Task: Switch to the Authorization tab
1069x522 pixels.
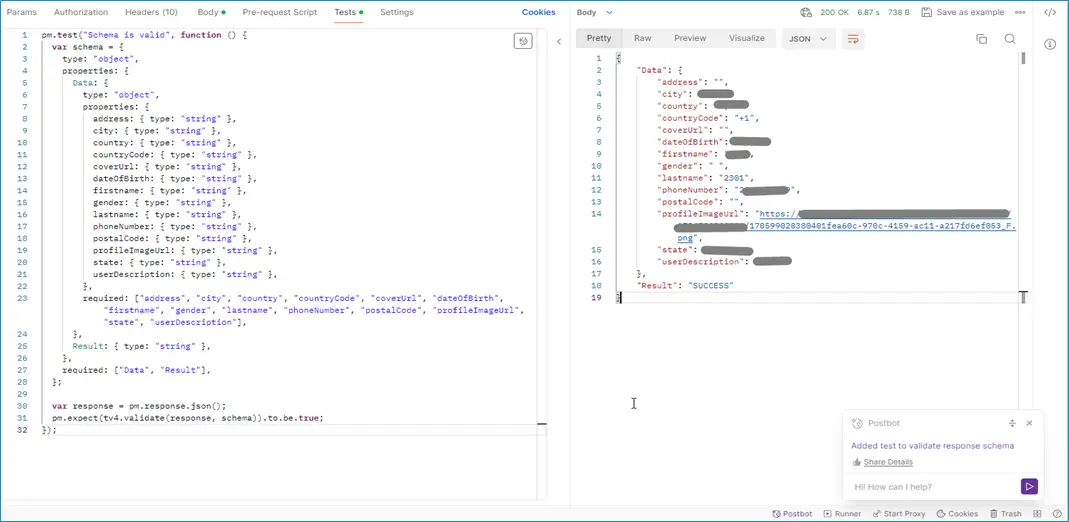Action: coord(81,12)
